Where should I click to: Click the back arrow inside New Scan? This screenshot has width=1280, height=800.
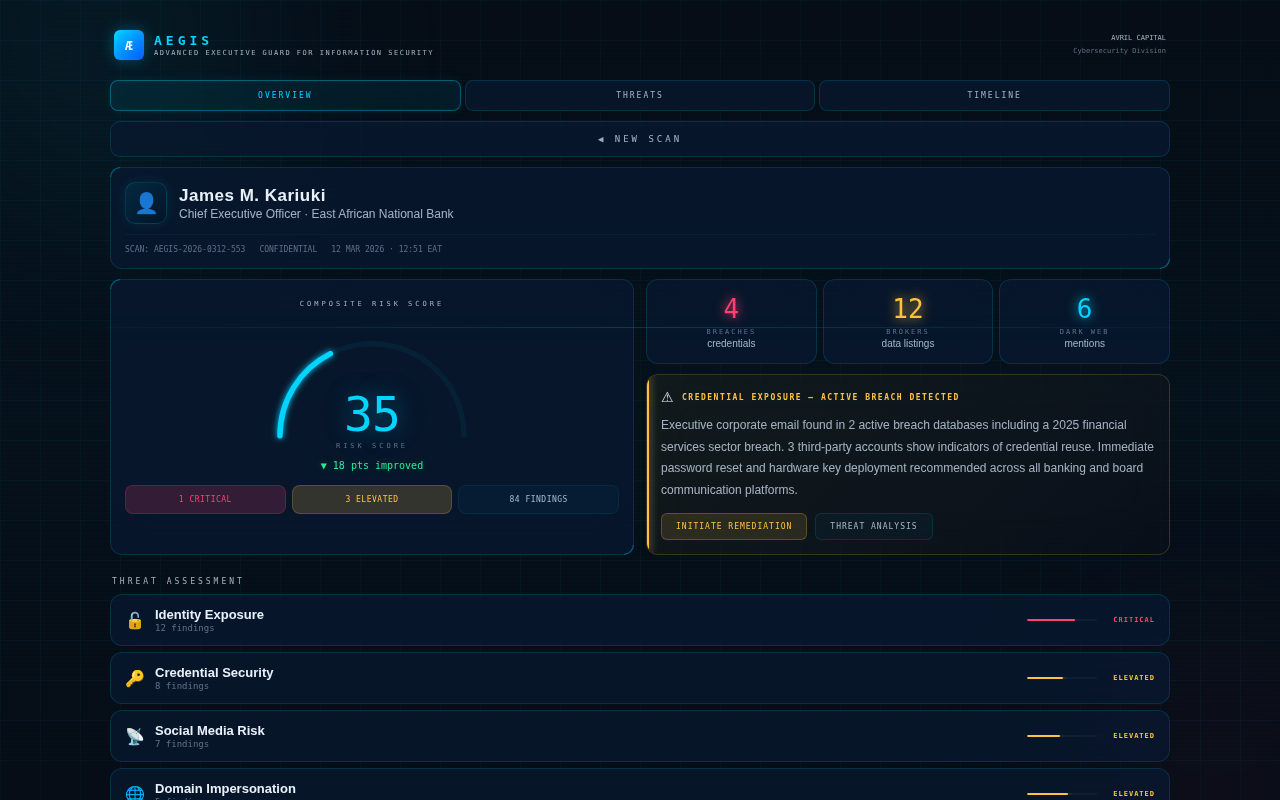pos(600,139)
